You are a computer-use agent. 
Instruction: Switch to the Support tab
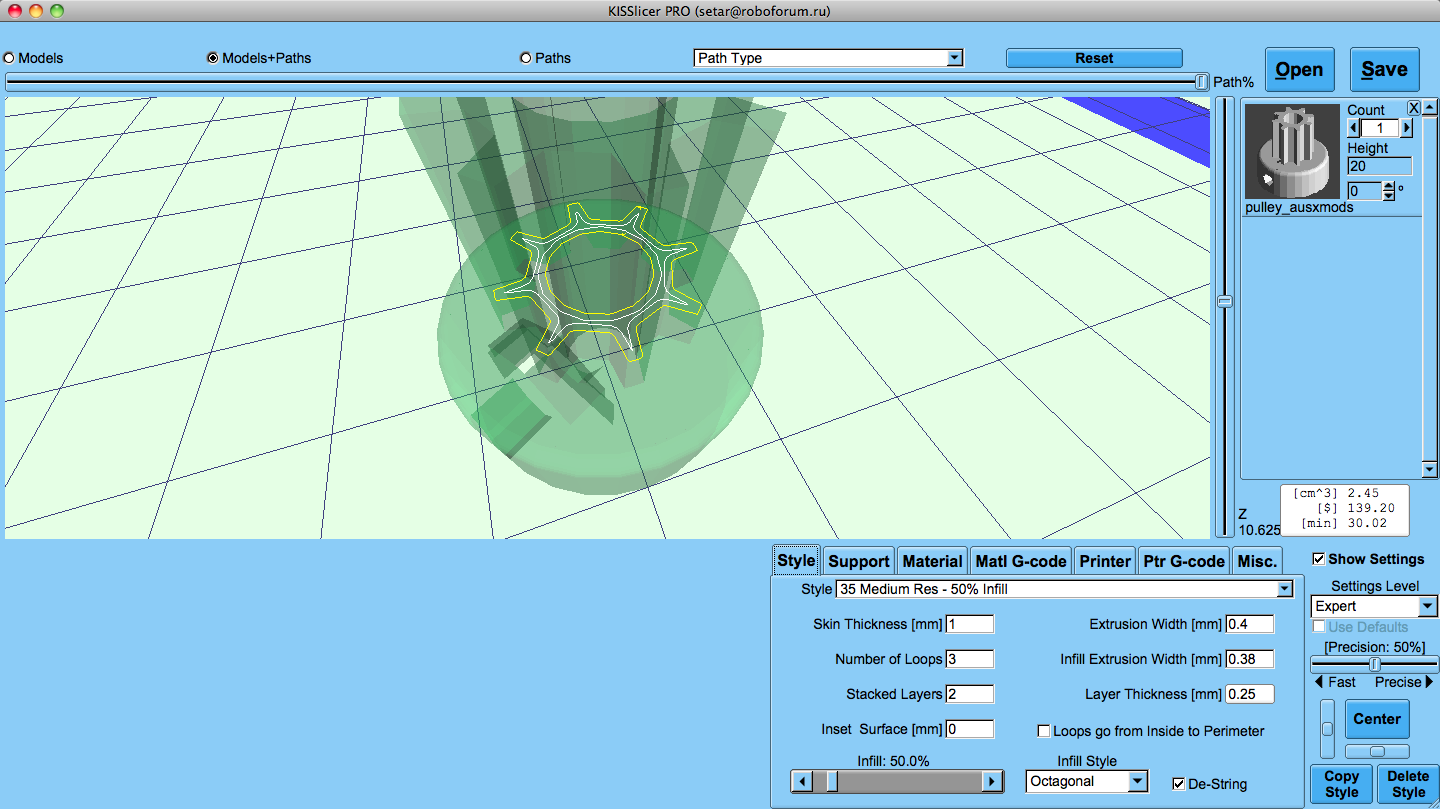pyautogui.click(x=858, y=561)
